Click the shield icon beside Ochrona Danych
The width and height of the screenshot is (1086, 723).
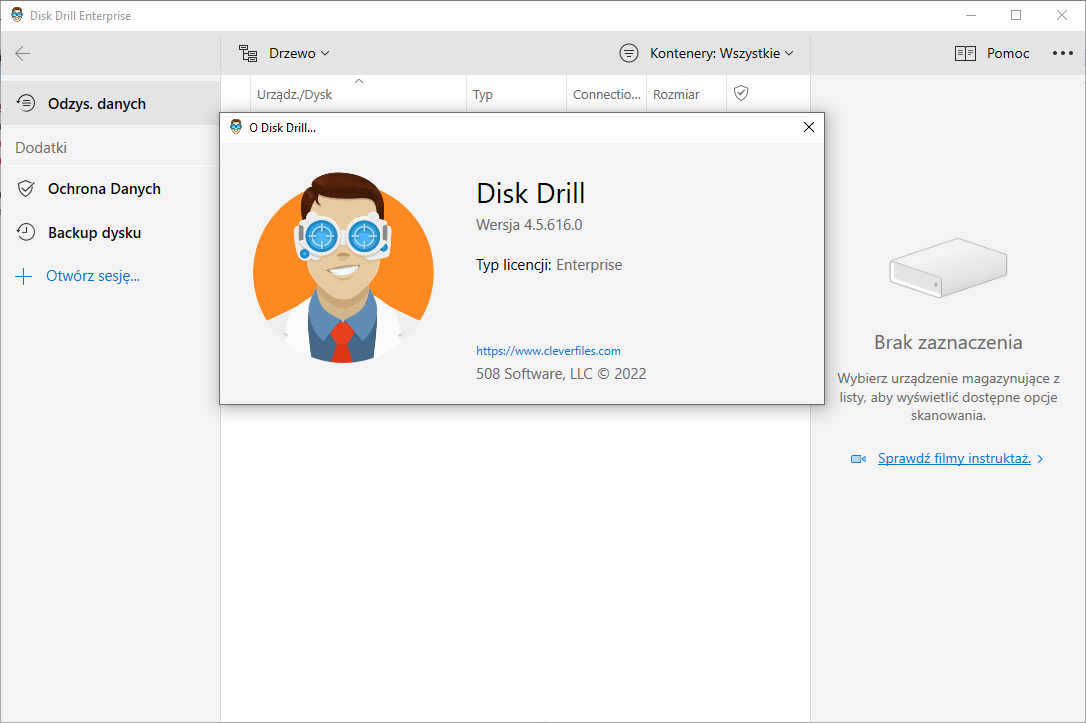(x=26, y=188)
